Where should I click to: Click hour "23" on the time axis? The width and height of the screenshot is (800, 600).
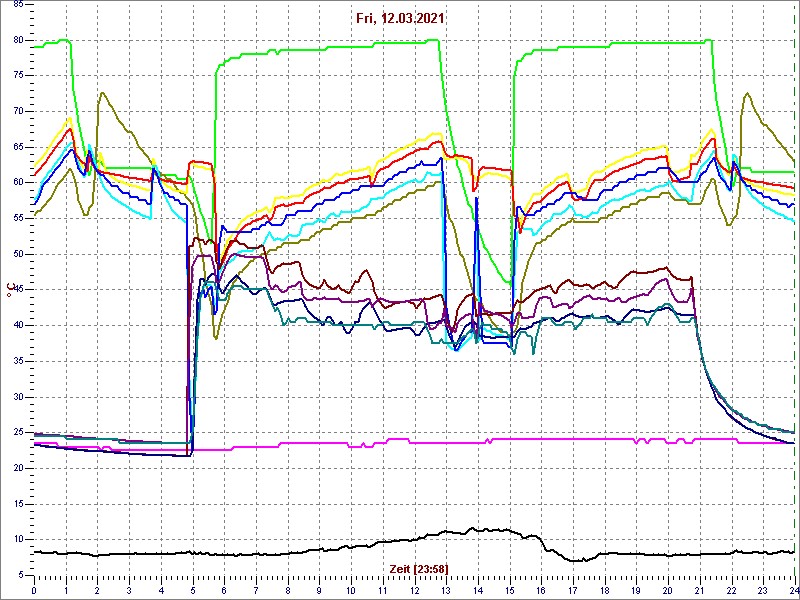click(x=763, y=590)
